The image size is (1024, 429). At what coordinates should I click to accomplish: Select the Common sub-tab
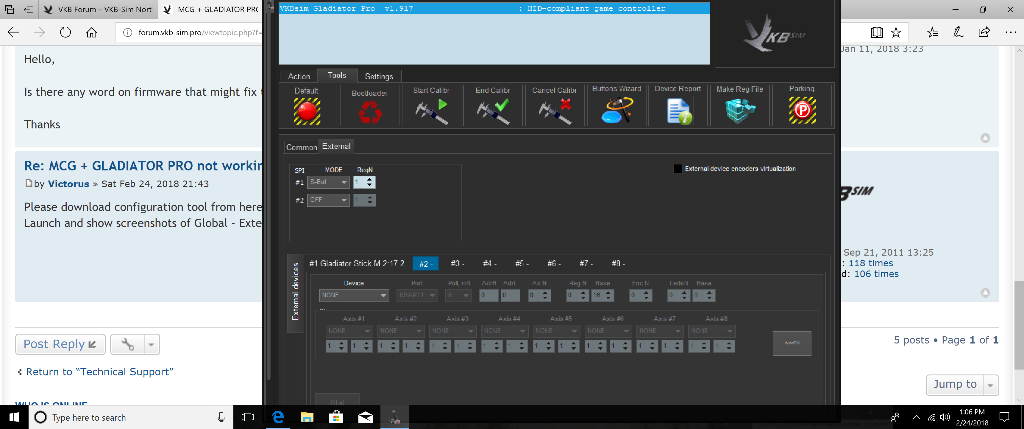(x=301, y=147)
